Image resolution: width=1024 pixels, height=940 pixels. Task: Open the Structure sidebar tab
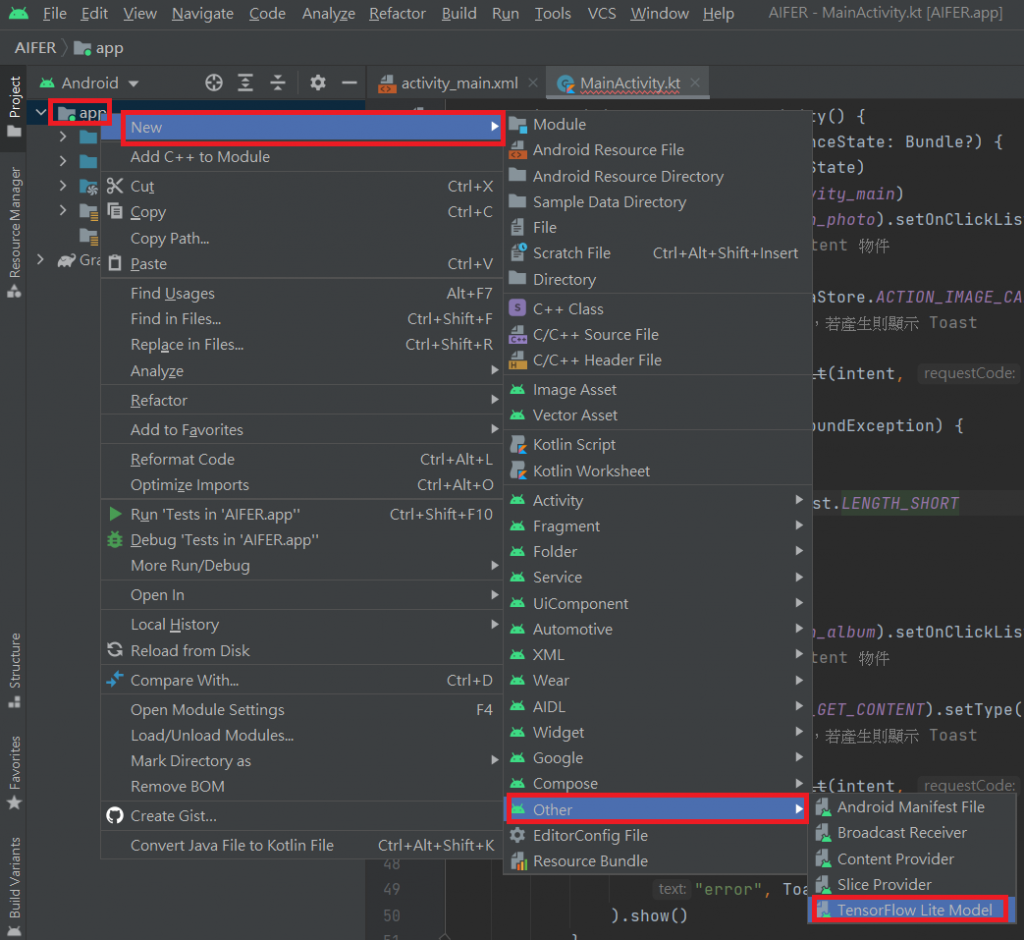click(x=14, y=670)
